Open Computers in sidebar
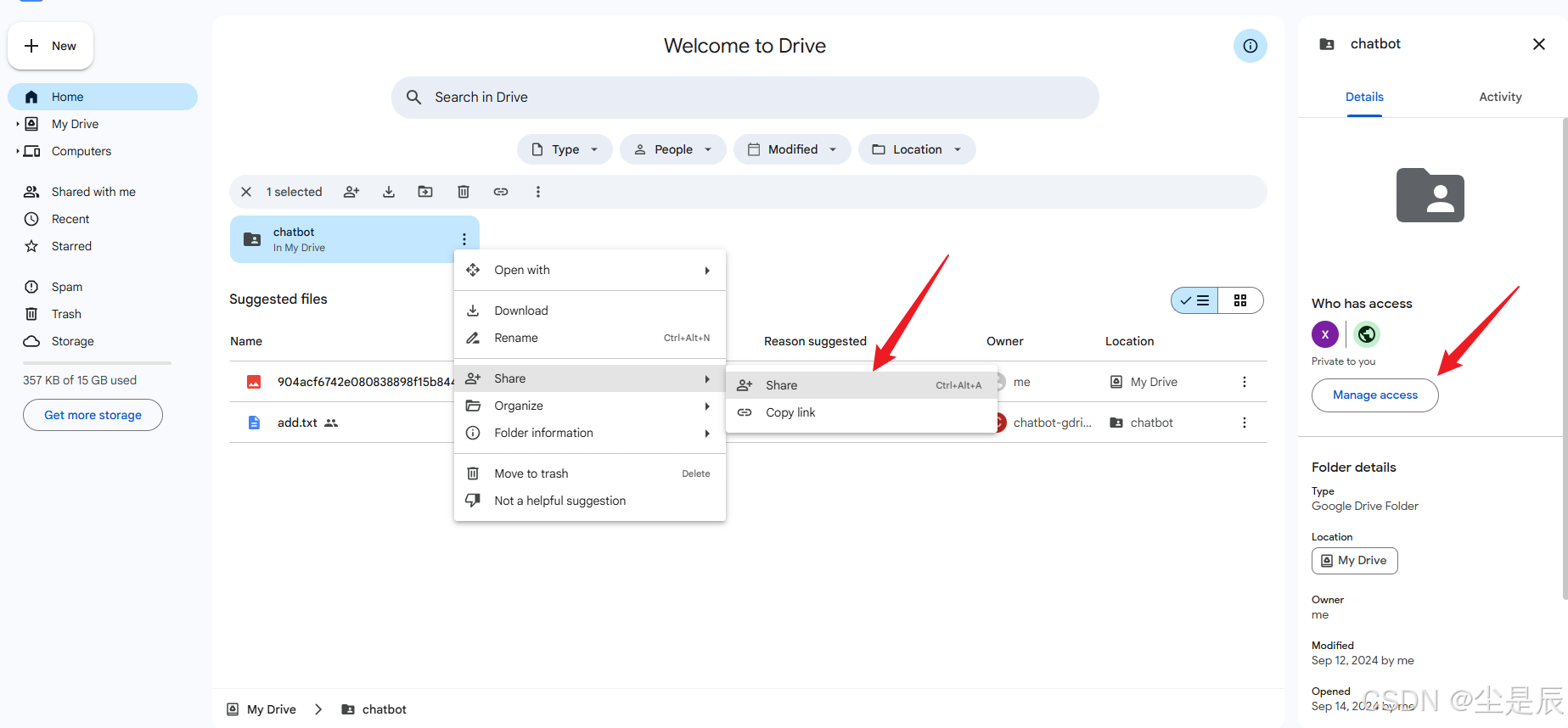The height and width of the screenshot is (728, 1568). click(81, 151)
